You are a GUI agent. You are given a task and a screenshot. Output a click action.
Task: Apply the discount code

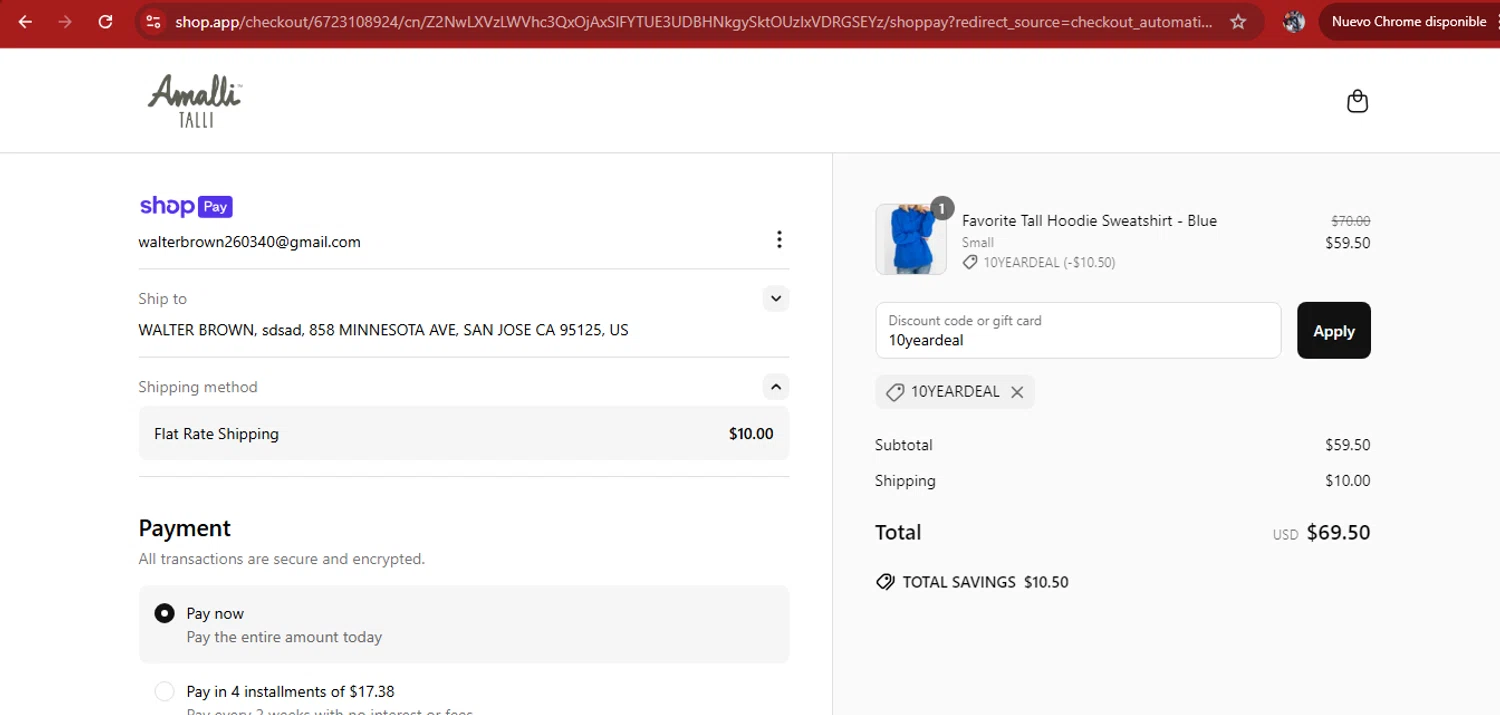[1334, 330]
